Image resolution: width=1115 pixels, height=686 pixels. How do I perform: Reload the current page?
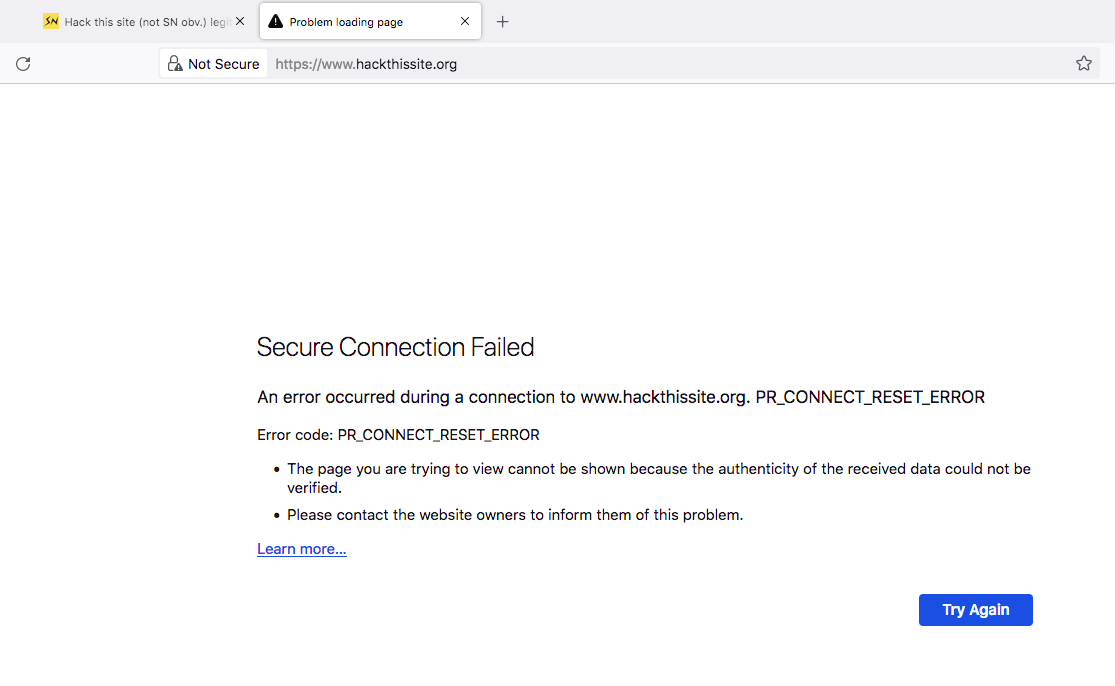(x=23, y=64)
